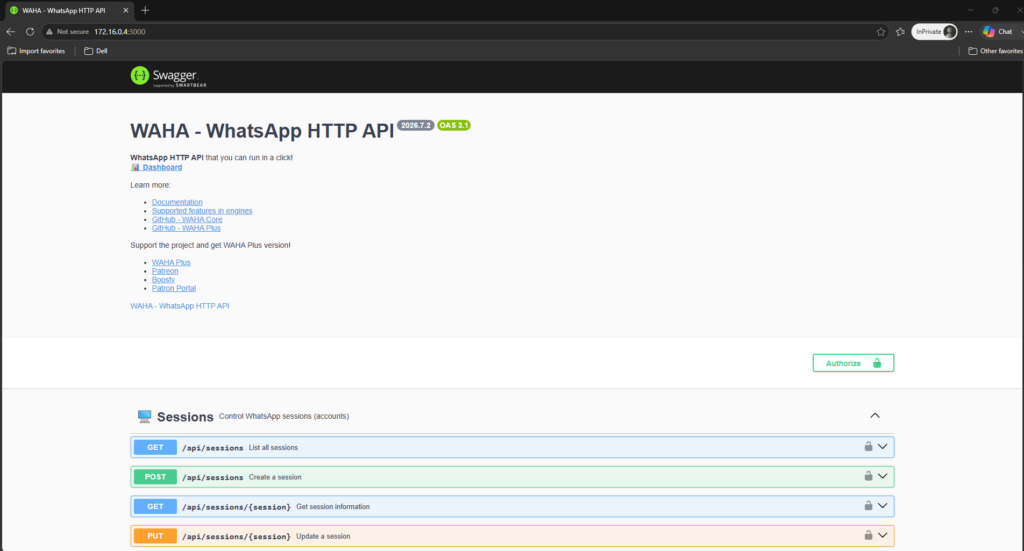This screenshot has width=1024, height=551.
Task: Click the Sessions section heading
Action: [x=185, y=417]
